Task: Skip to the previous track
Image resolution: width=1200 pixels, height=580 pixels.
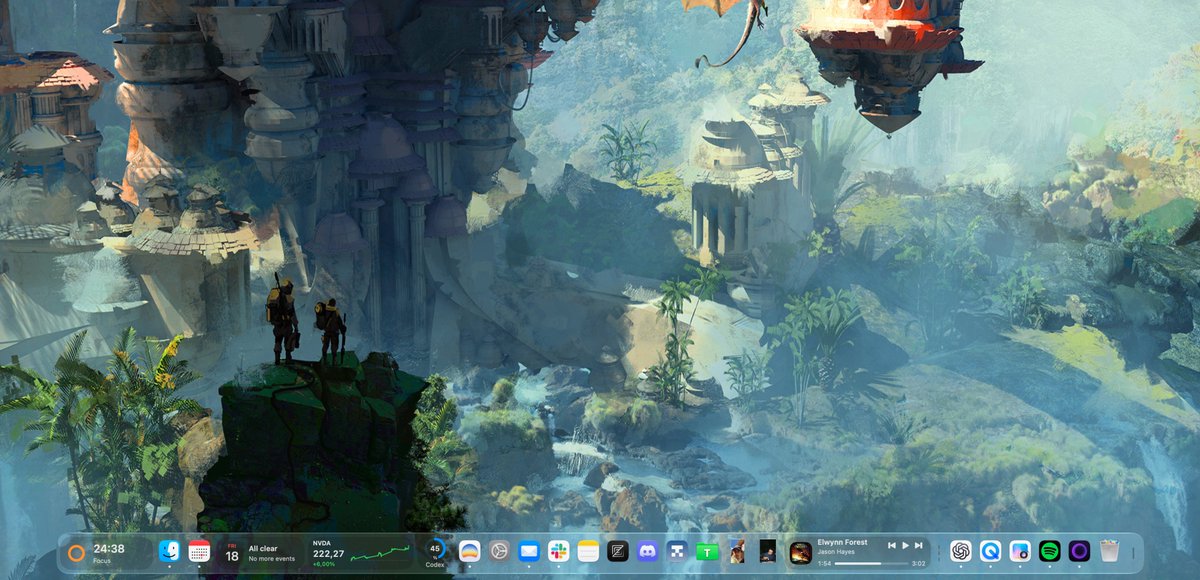Action: point(891,545)
